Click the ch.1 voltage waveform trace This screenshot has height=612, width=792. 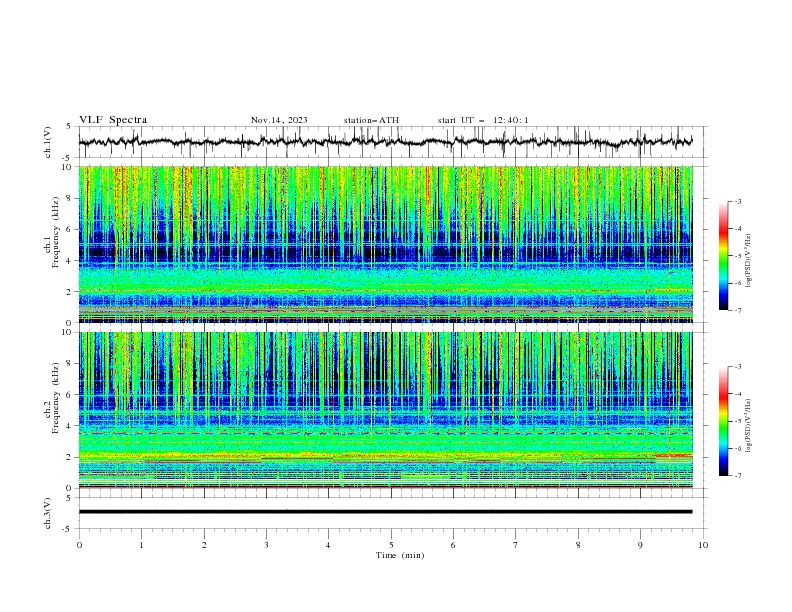tap(385, 142)
